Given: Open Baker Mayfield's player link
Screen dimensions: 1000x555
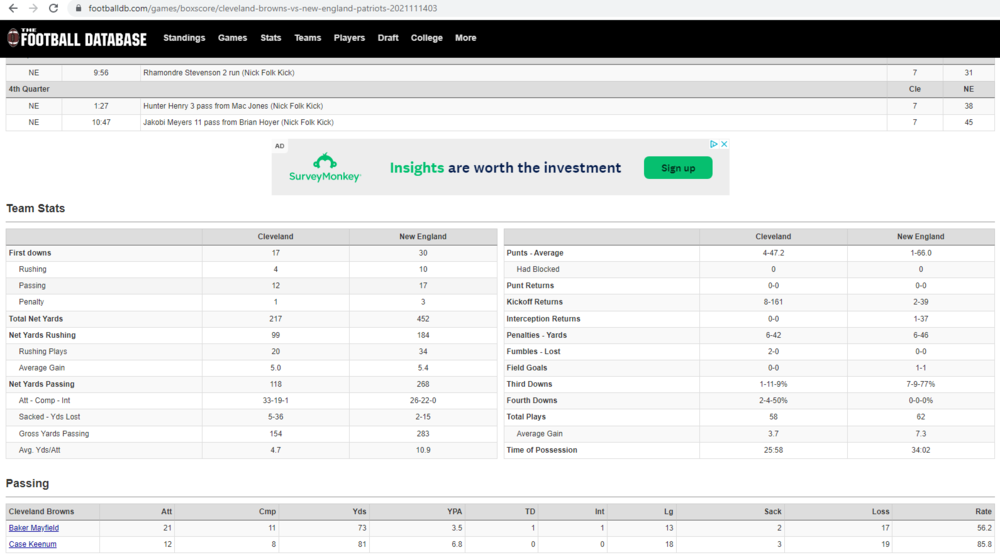Looking at the screenshot, I should click(34, 528).
